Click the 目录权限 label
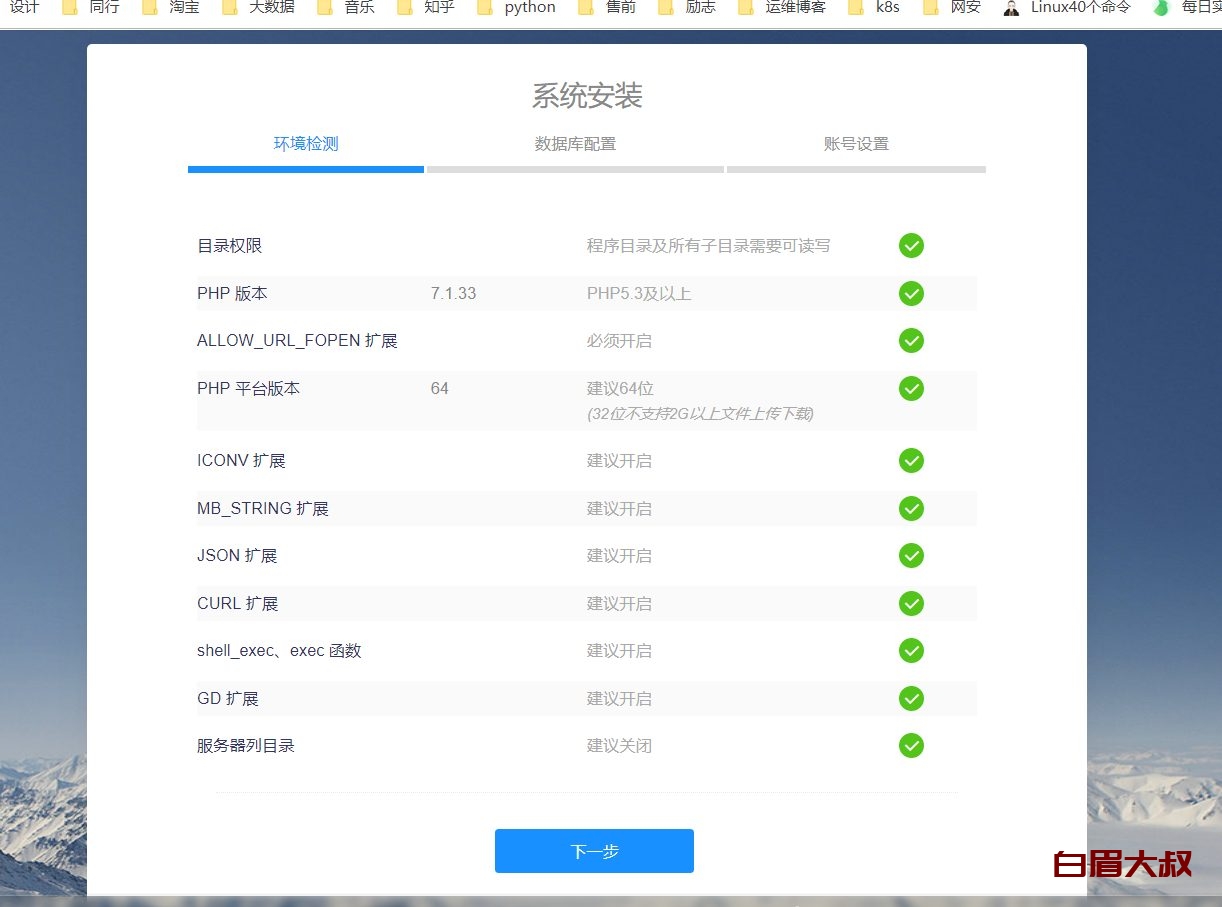Image resolution: width=1222 pixels, height=907 pixels. click(x=230, y=246)
